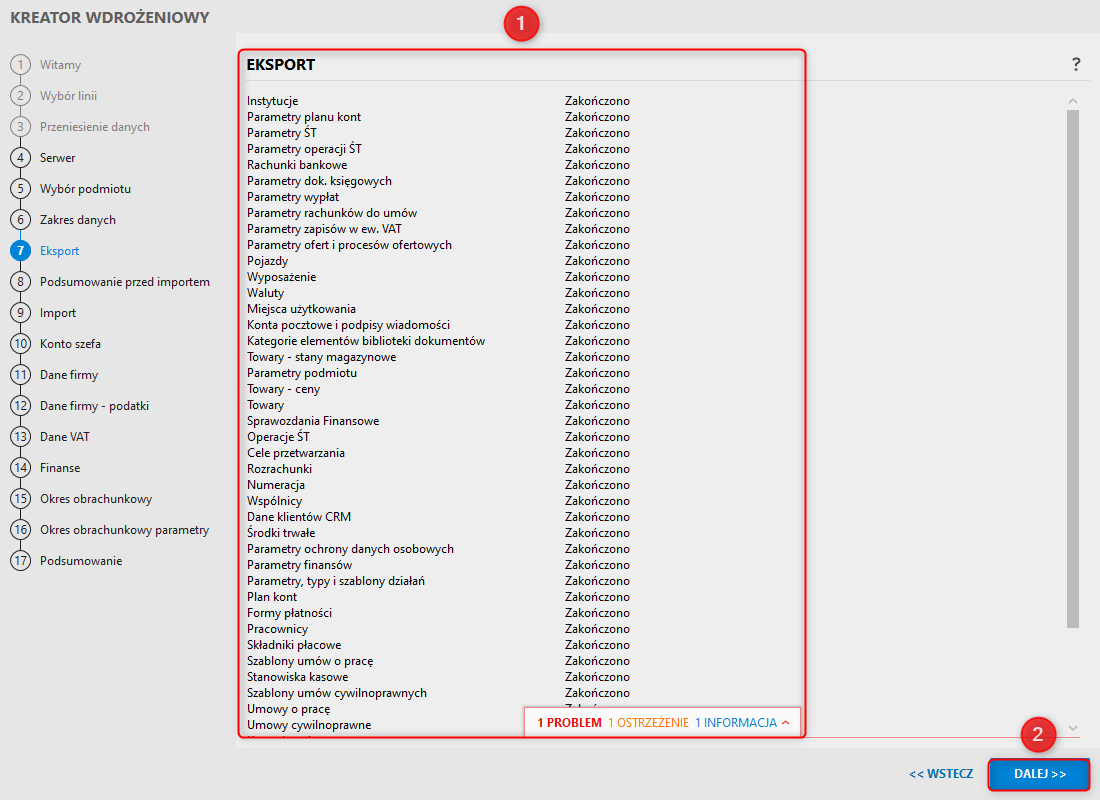Screen dimensions: 1100x800
Task: Show the 1 PROBLEM message
Action: tap(570, 723)
